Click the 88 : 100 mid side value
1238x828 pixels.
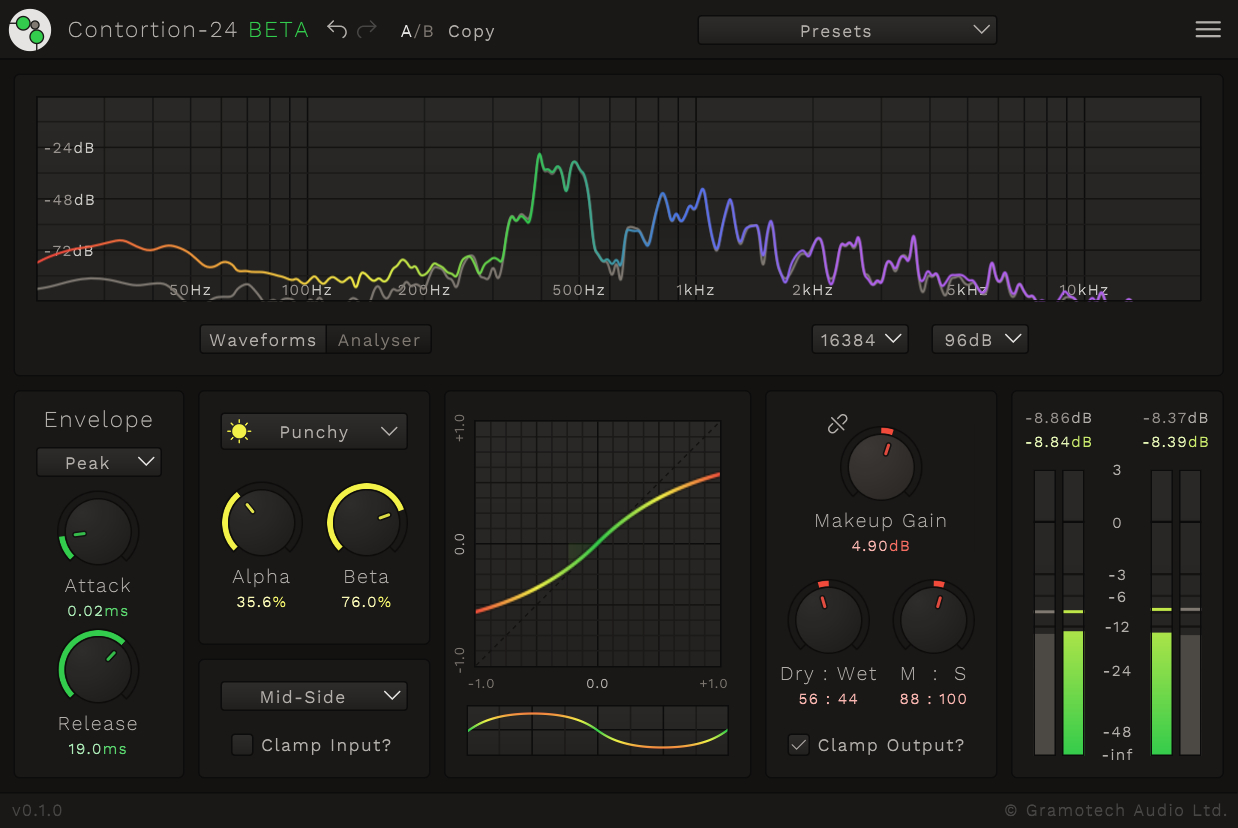933,698
